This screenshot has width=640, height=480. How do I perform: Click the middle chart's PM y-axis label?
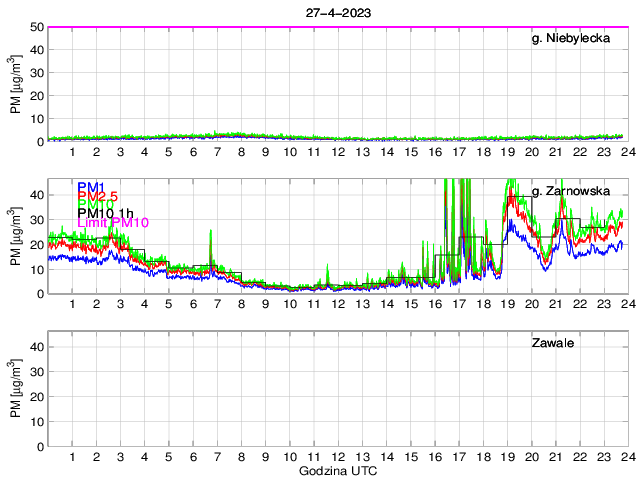[17, 236]
